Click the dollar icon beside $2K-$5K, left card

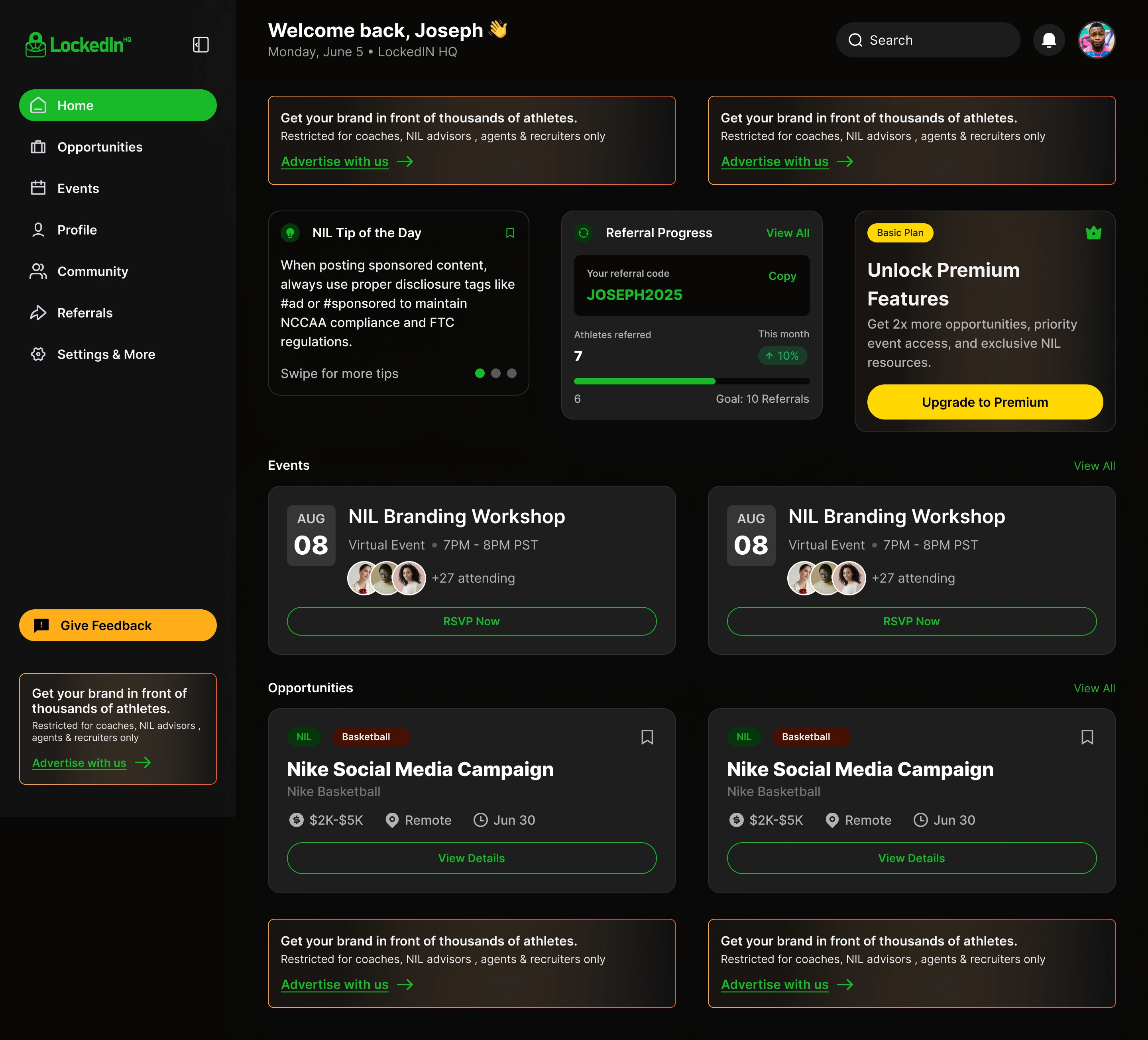(x=297, y=819)
